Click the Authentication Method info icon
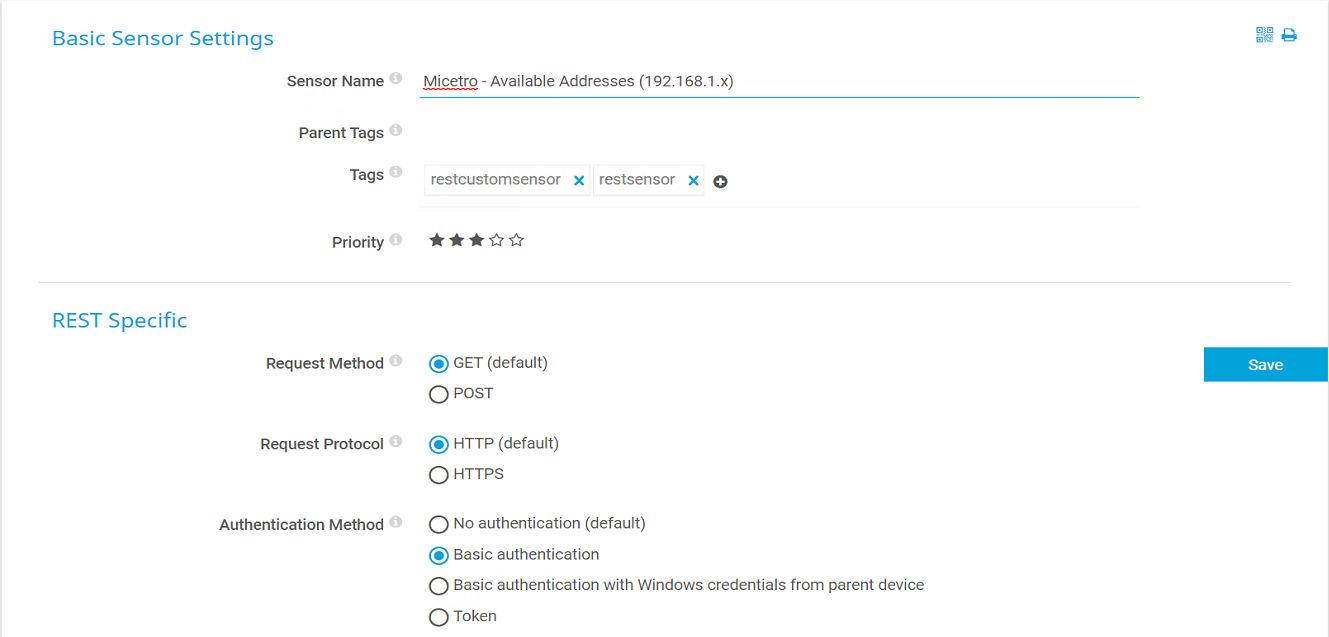The height and width of the screenshot is (637, 1329). pos(396,522)
